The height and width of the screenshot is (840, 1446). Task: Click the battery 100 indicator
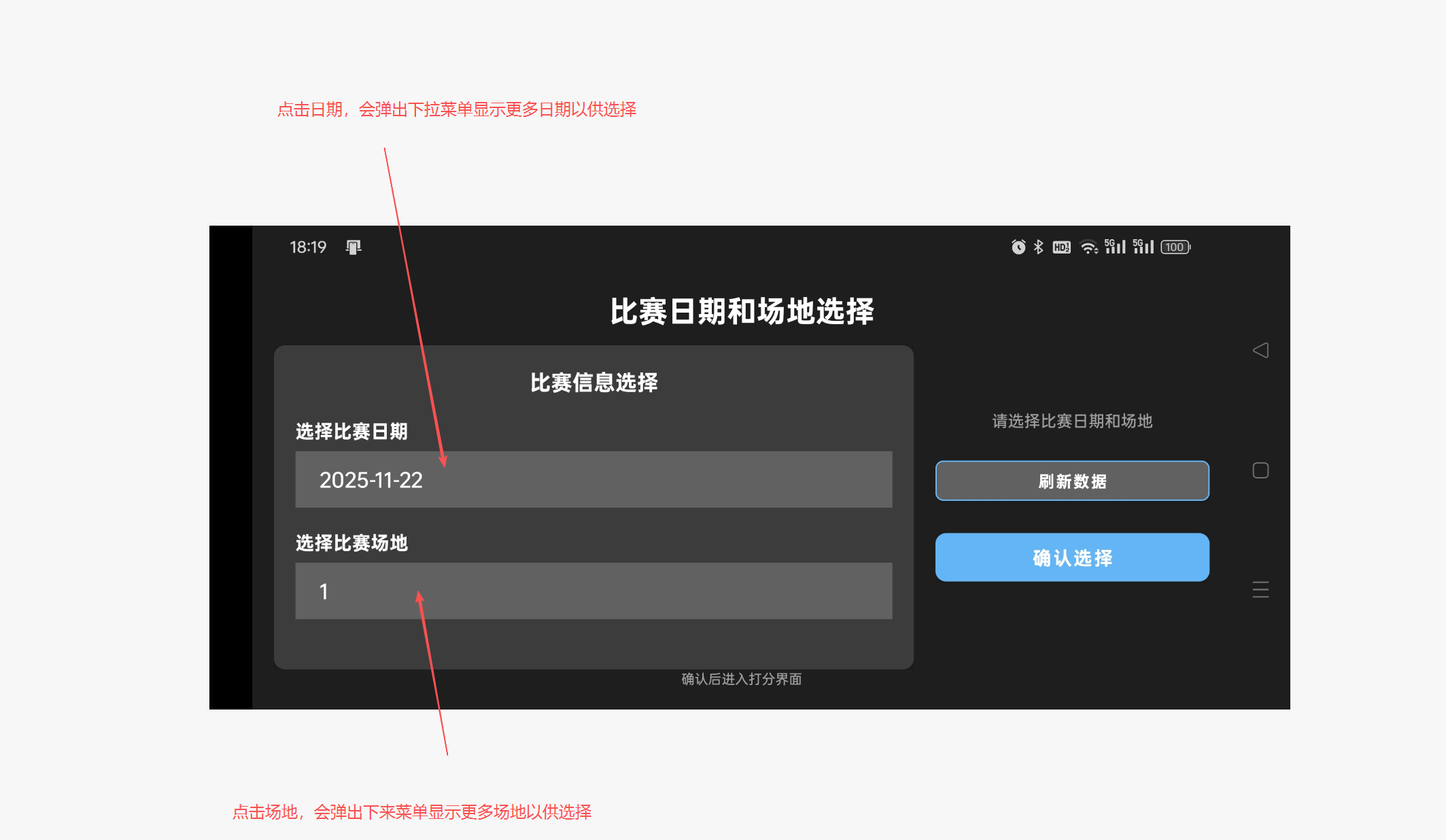pyautogui.click(x=1175, y=247)
